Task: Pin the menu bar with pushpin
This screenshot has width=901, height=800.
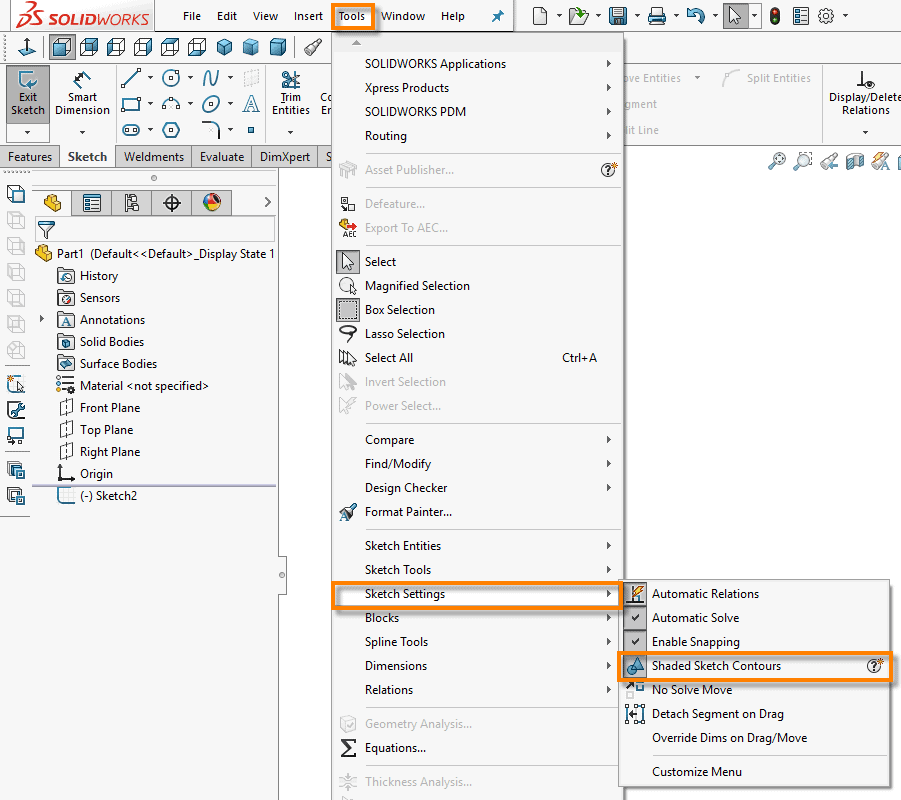Action: (498, 16)
